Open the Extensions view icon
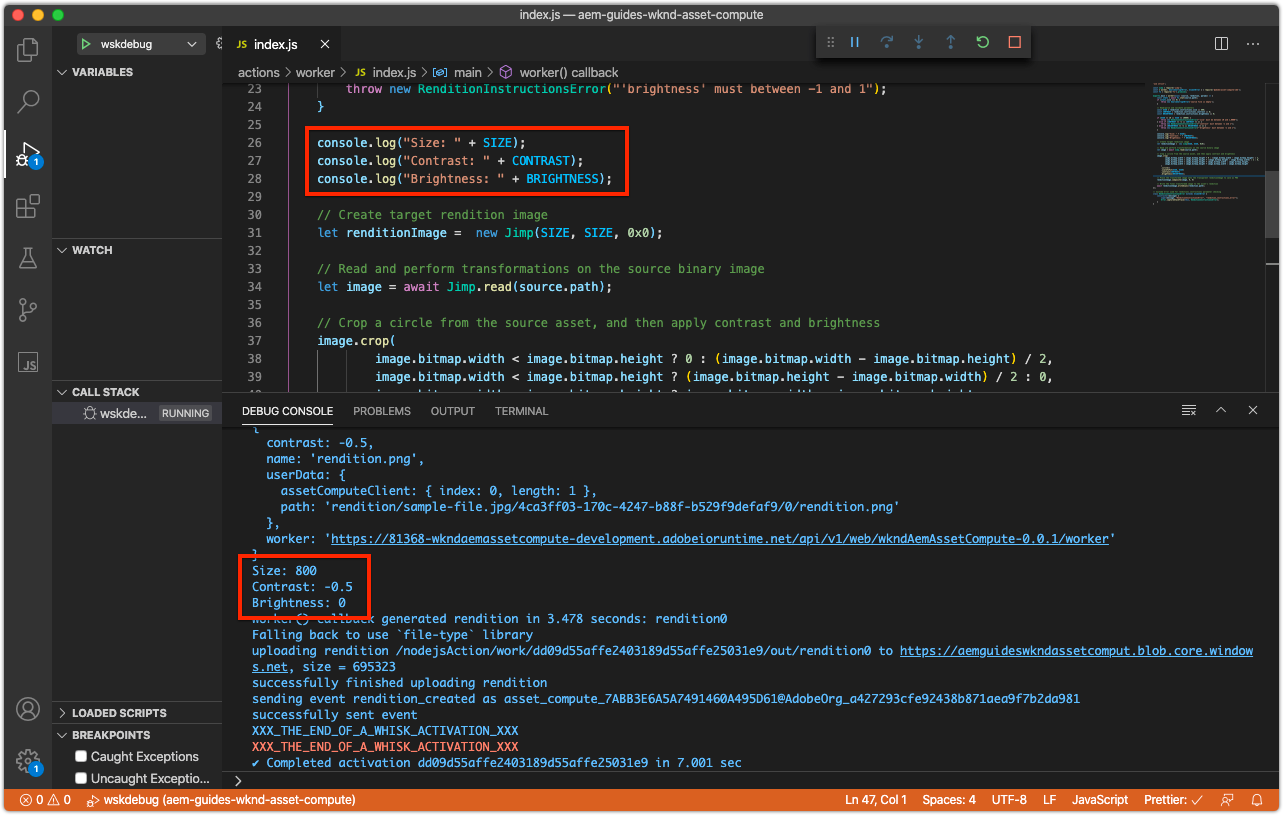The width and height of the screenshot is (1283, 815). point(28,206)
